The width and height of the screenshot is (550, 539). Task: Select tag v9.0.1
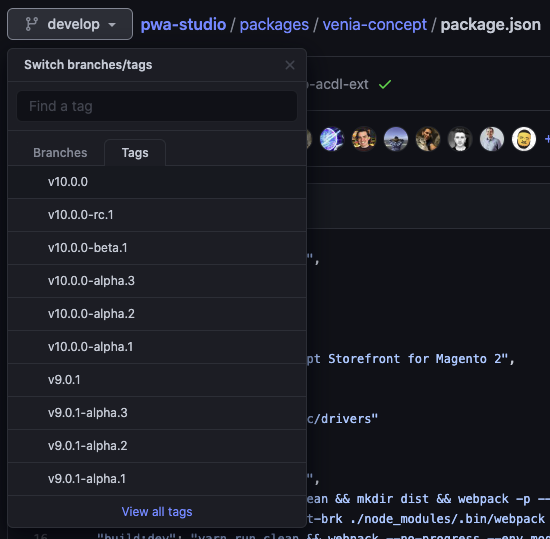pos(157,380)
